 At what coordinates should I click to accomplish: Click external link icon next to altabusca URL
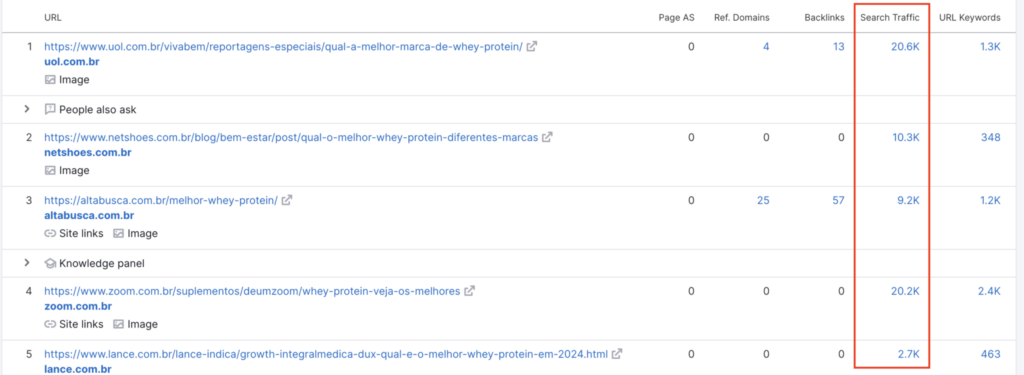287,200
